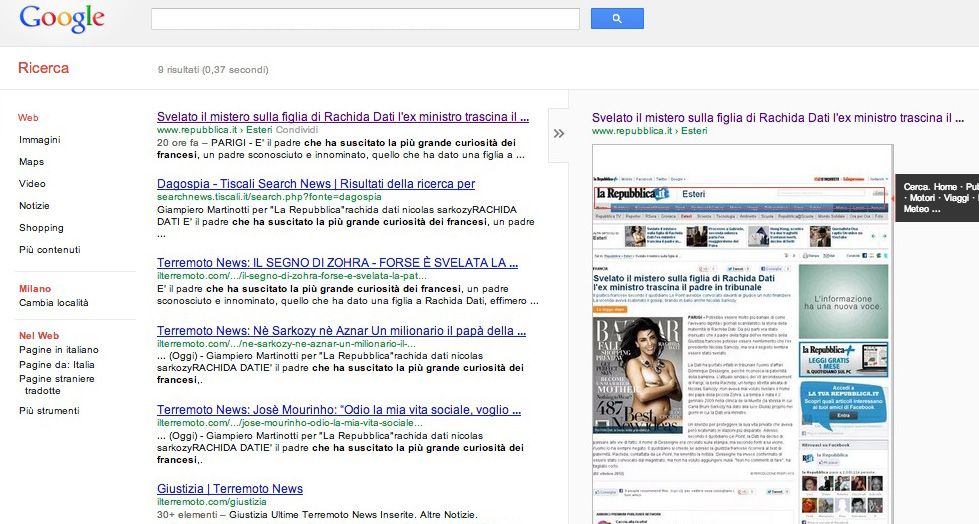Open the Josè Mourinho Terremoto News result
Screen dimensions: 979x524
(x=339, y=410)
